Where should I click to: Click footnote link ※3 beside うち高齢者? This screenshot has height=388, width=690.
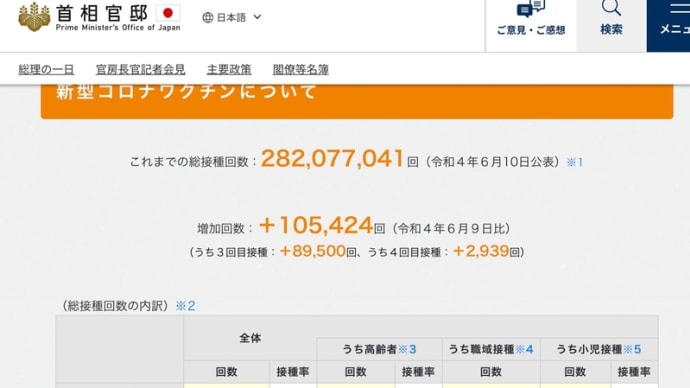click(407, 349)
